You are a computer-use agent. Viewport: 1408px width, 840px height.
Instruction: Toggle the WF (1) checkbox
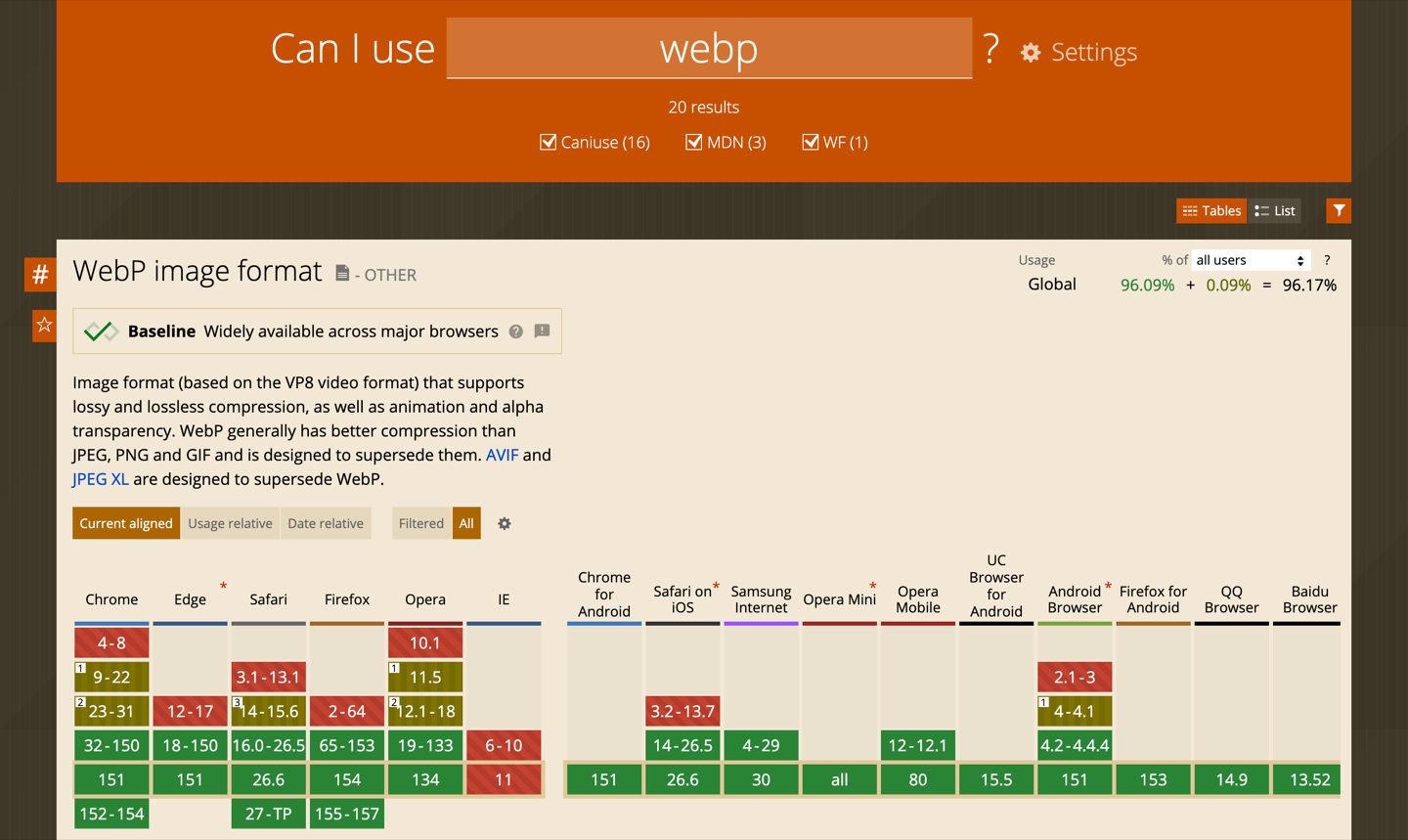pos(810,142)
